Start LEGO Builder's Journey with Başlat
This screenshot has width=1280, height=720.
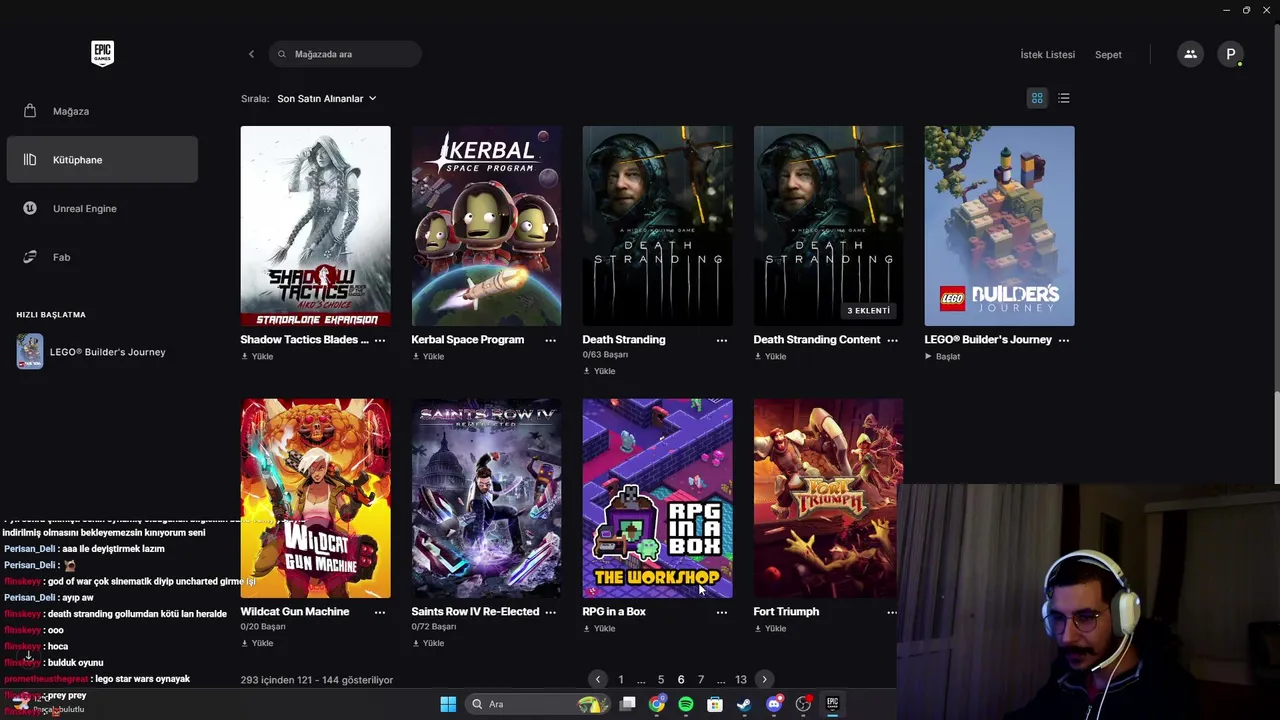(x=943, y=357)
